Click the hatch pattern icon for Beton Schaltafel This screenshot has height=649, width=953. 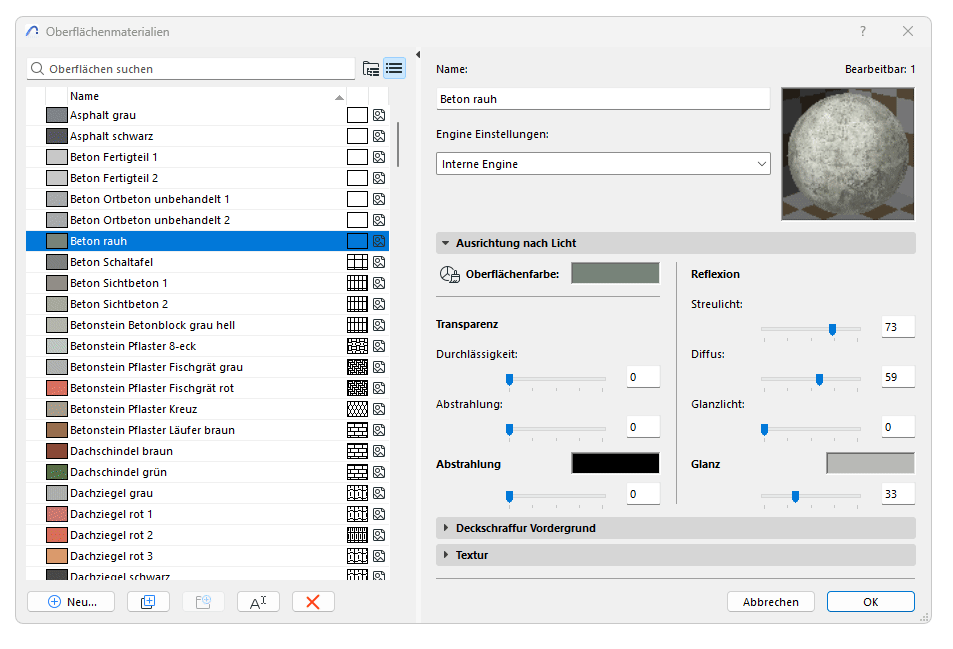pos(356,262)
